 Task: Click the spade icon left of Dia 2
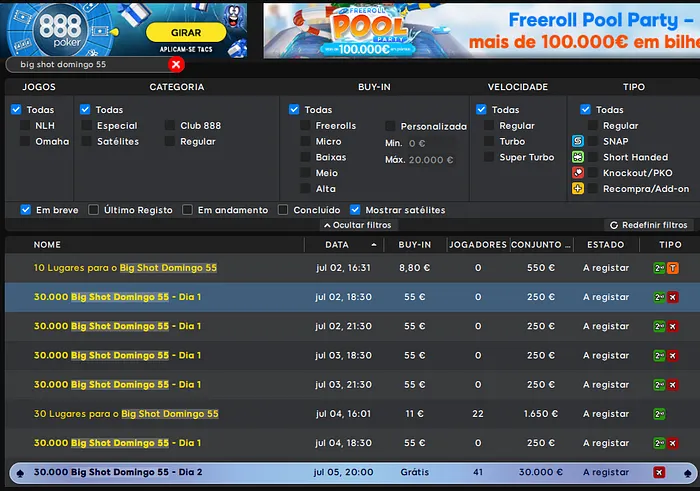(20, 473)
